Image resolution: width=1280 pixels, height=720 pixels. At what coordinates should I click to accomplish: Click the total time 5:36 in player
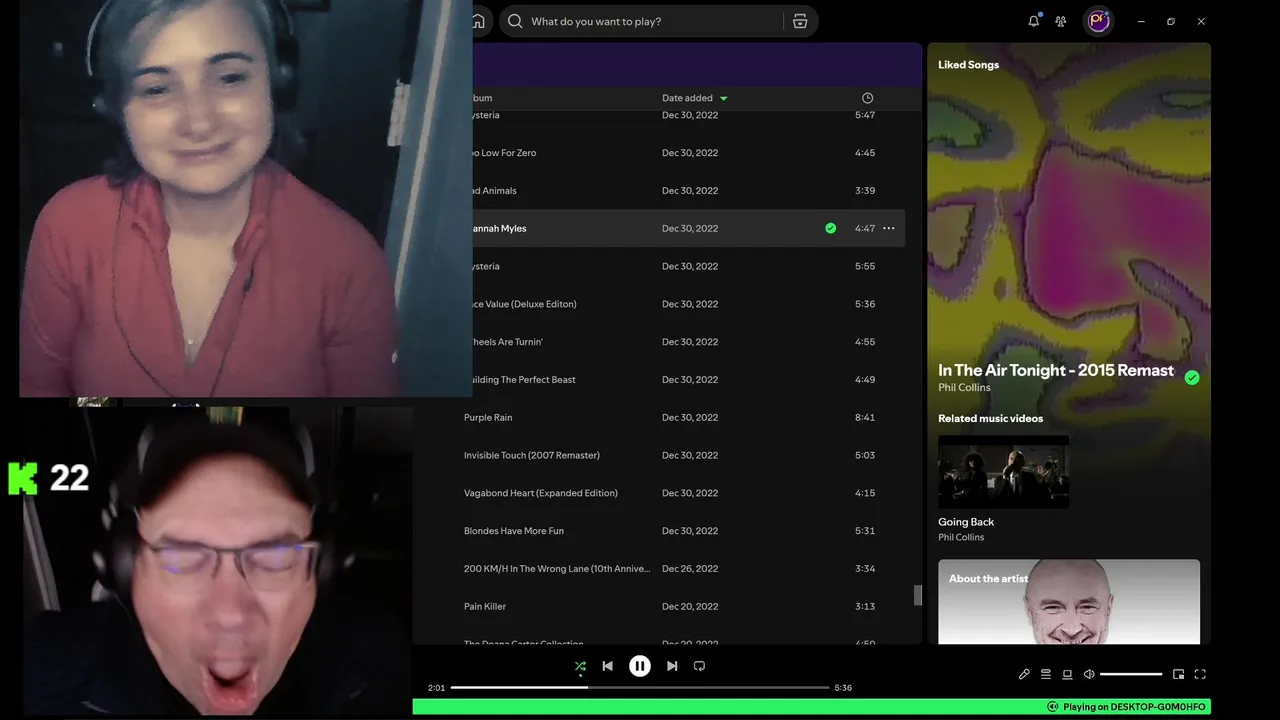843,688
